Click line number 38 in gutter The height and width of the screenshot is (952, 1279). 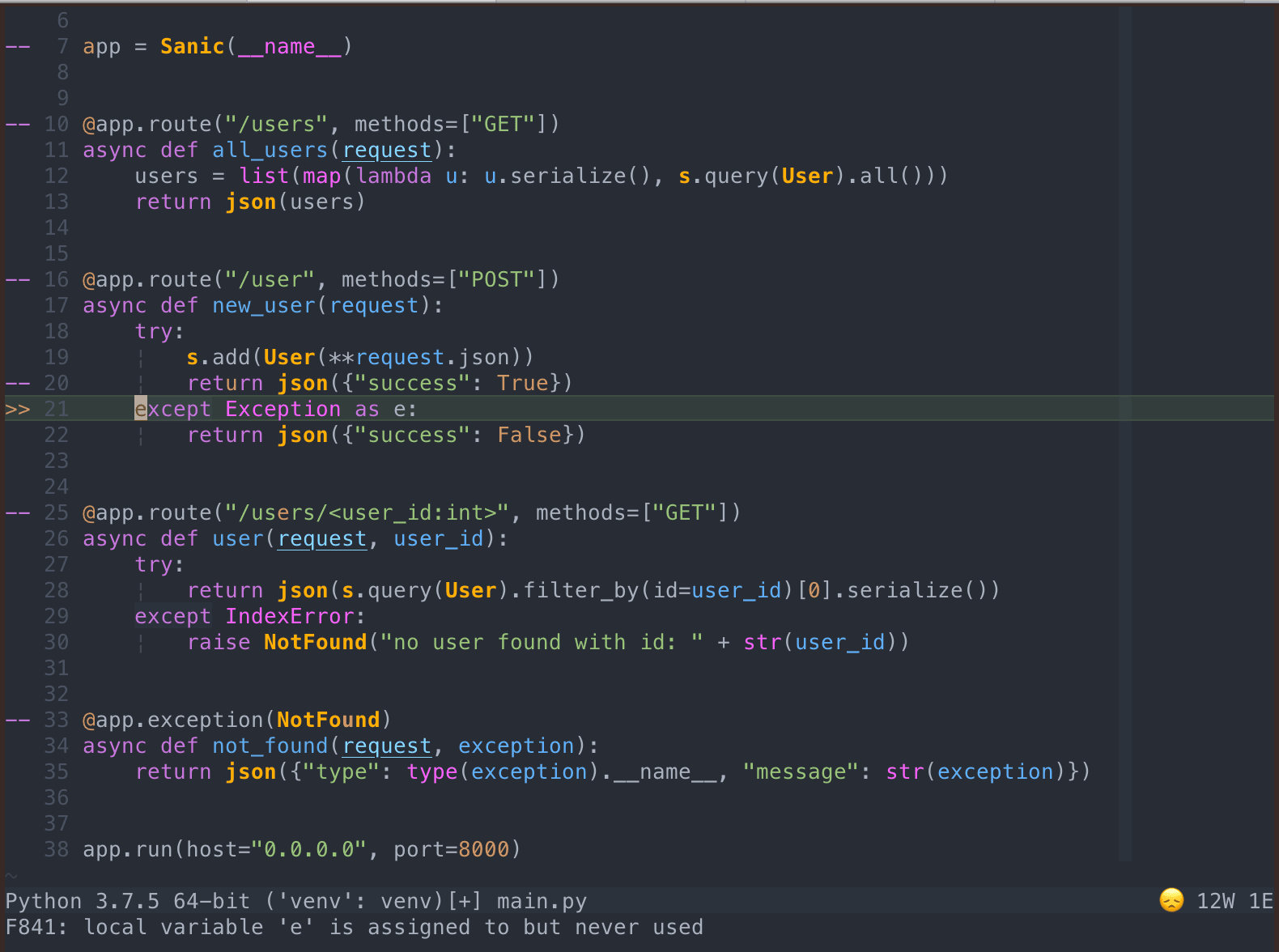click(x=57, y=849)
